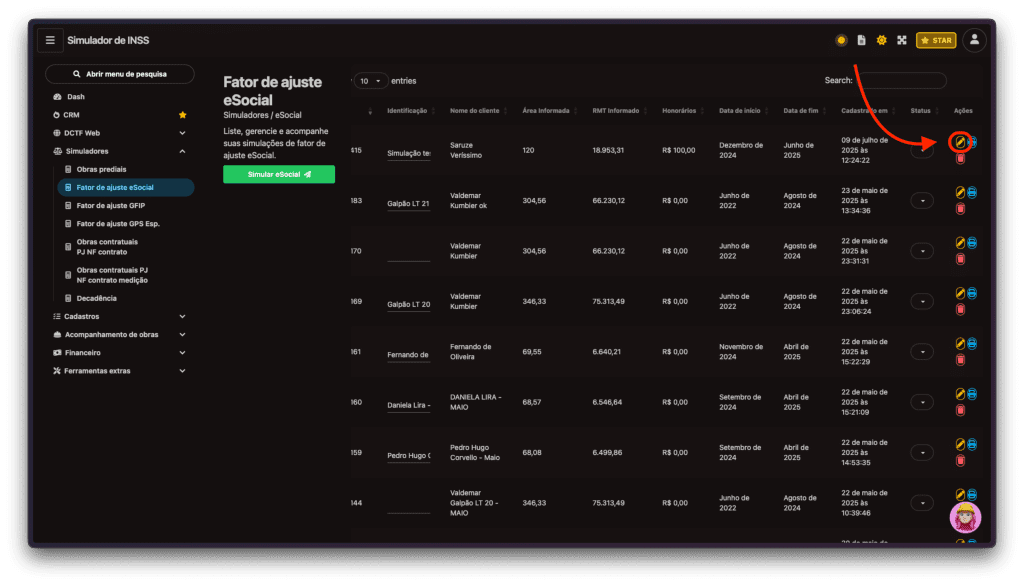Open the Simulação te identification link
Image resolution: width=1024 pixels, height=585 pixels.
coord(408,153)
